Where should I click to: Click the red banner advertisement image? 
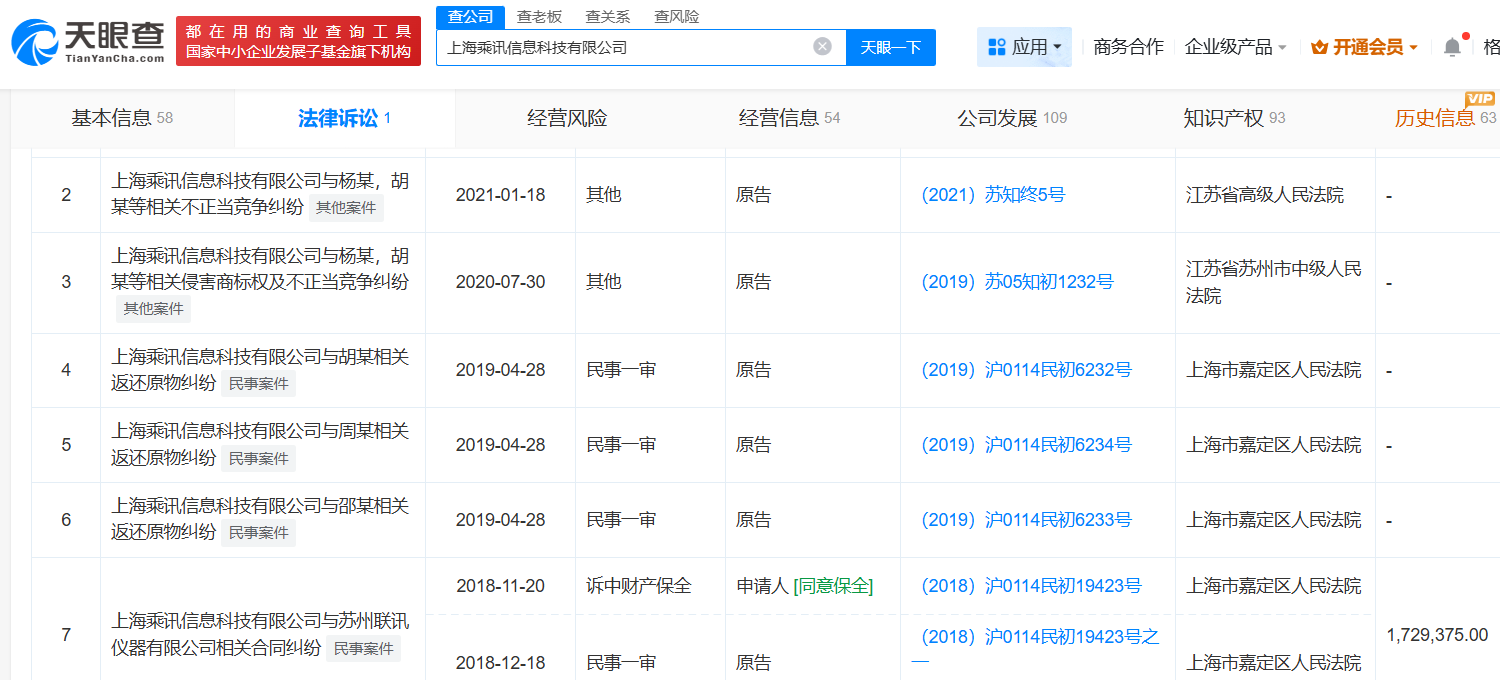coord(298,42)
